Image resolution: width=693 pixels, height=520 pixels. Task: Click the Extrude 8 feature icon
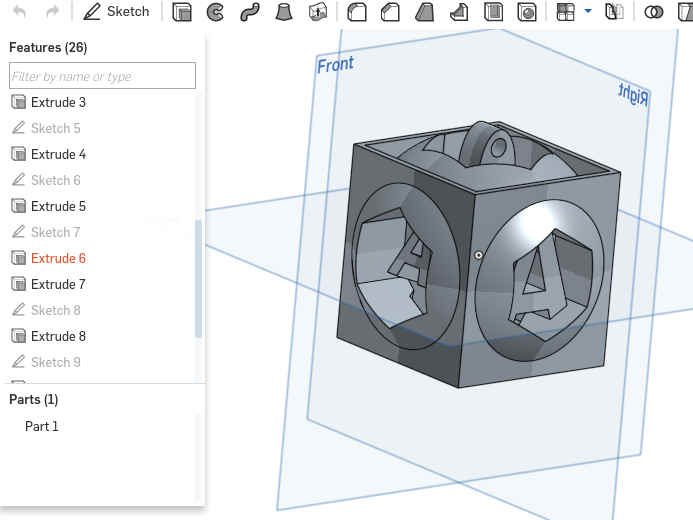pos(18,336)
